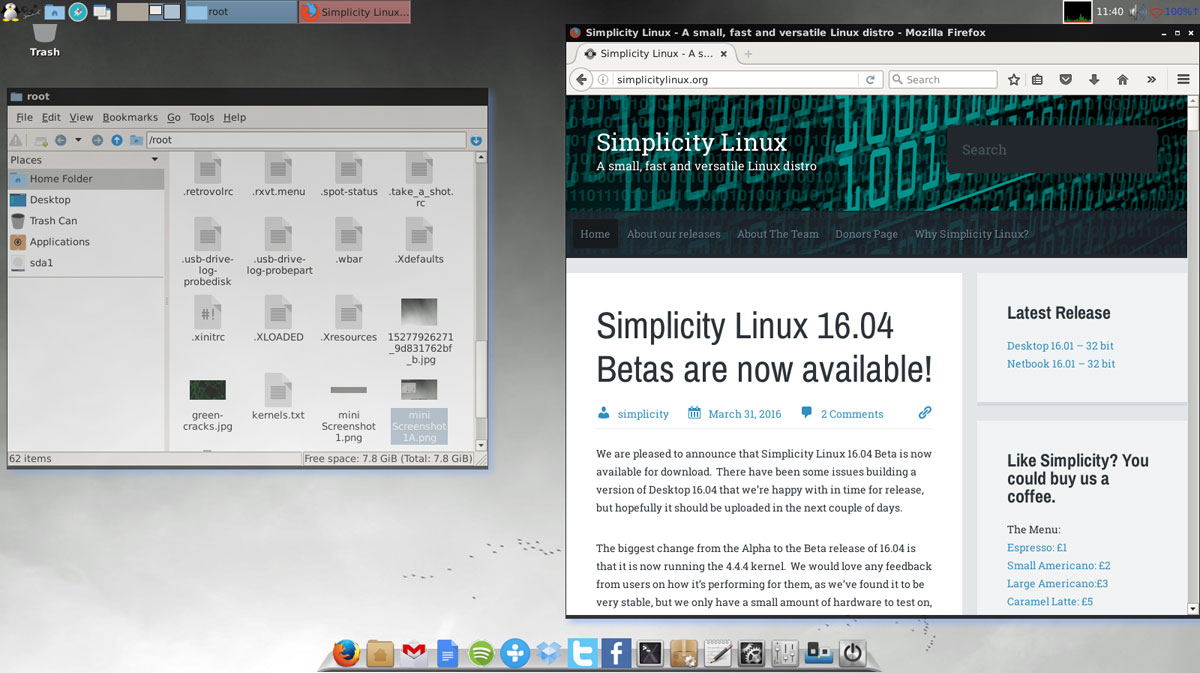Launch Spotify from the dock
This screenshot has width=1200, height=673.
481,654
